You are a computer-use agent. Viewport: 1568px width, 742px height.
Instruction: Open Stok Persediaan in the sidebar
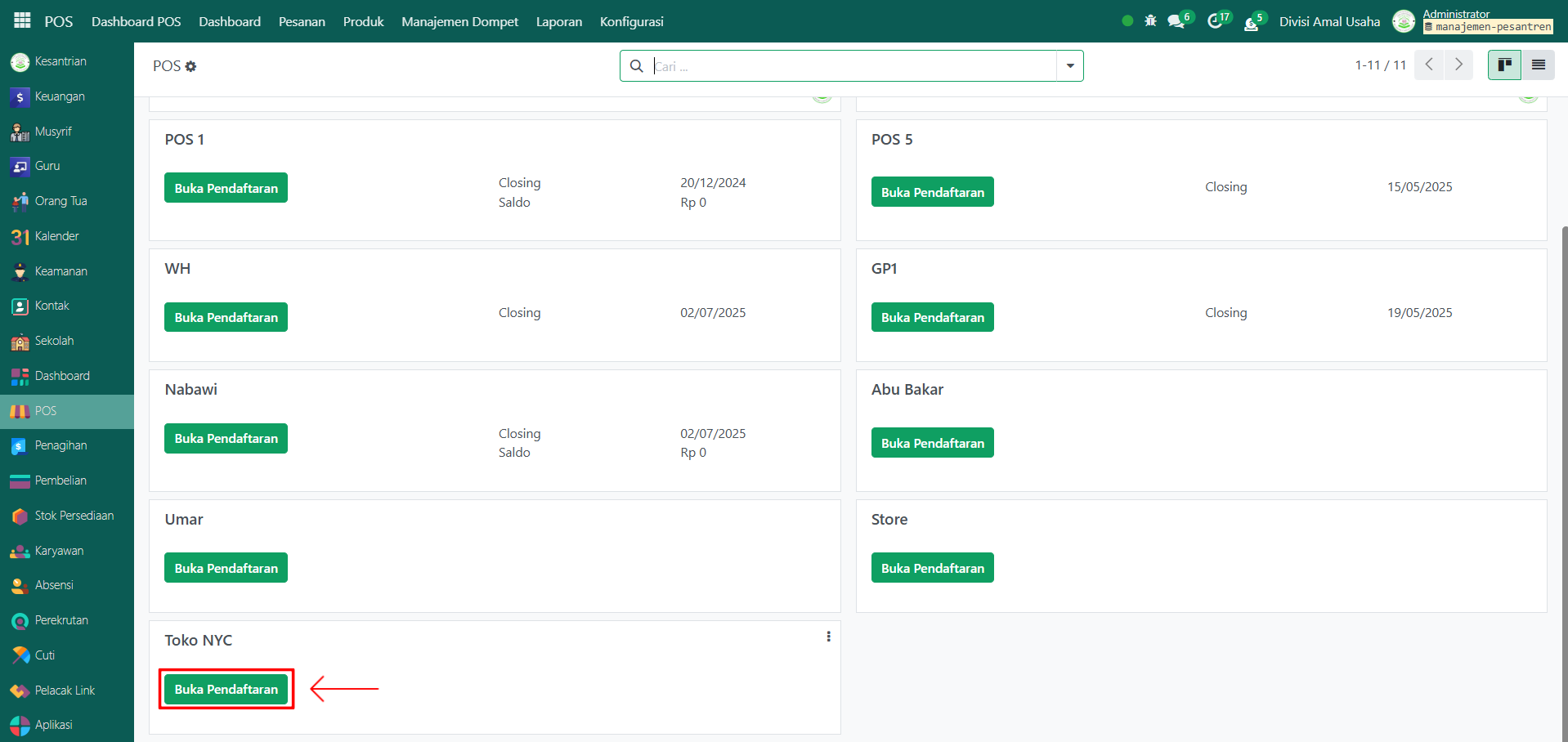74,516
